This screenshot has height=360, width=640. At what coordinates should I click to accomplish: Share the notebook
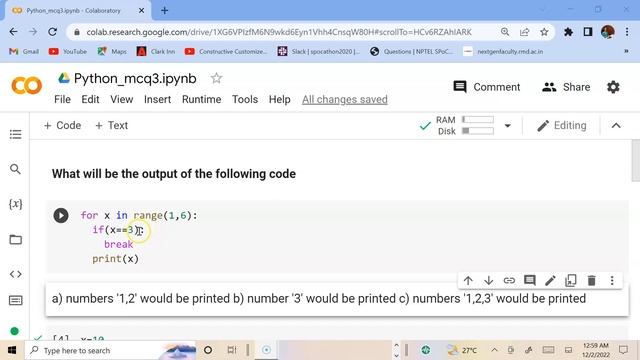[566, 87]
